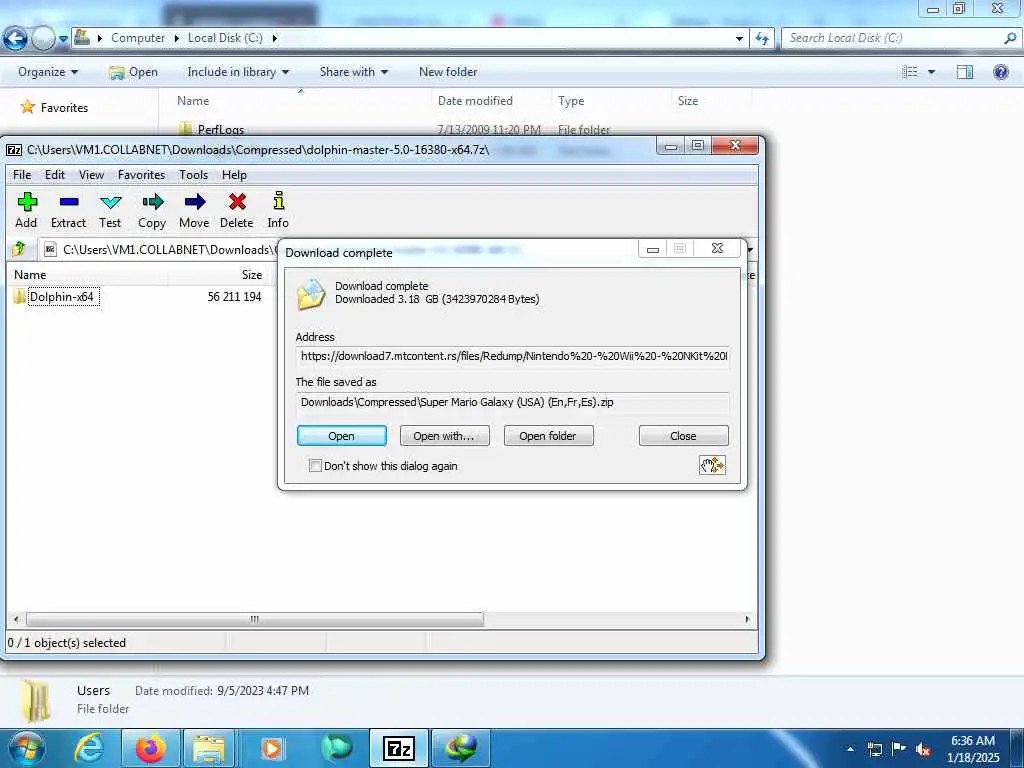Viewport: 1024px width, 768px height.
Task: Open the change view dropdown arrow in Explorer
Action: coord(931,72)
